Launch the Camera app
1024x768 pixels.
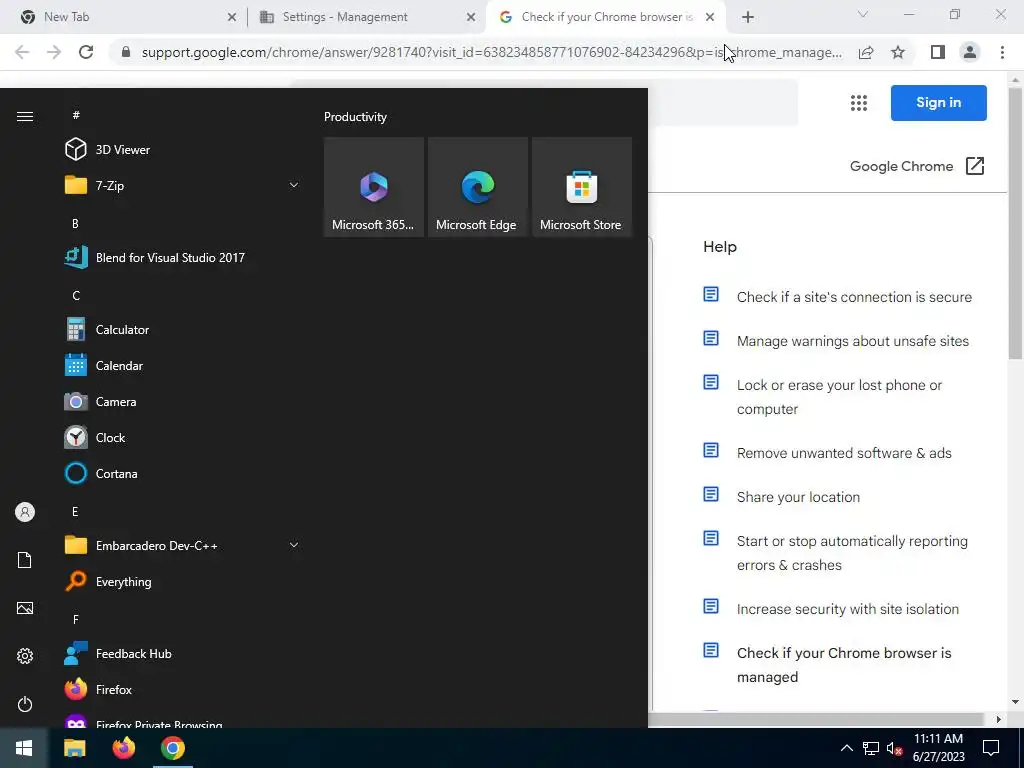tap(101, 402)
